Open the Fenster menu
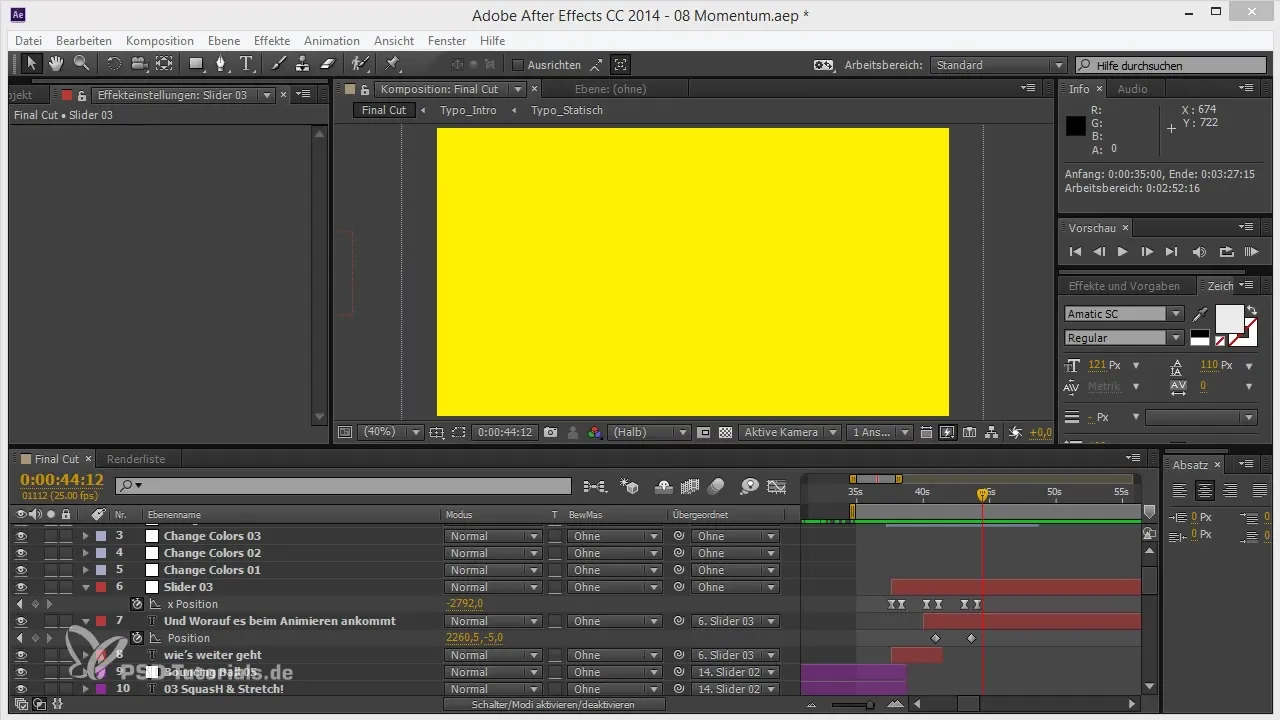Viewport: 1280px width, 720px height. [x=447, y=41]
